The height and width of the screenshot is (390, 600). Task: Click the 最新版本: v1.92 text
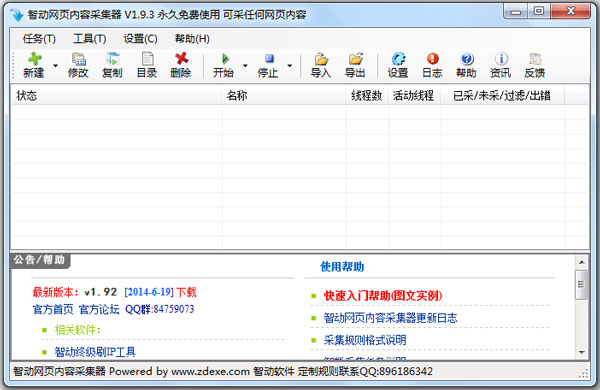(75, 292)
